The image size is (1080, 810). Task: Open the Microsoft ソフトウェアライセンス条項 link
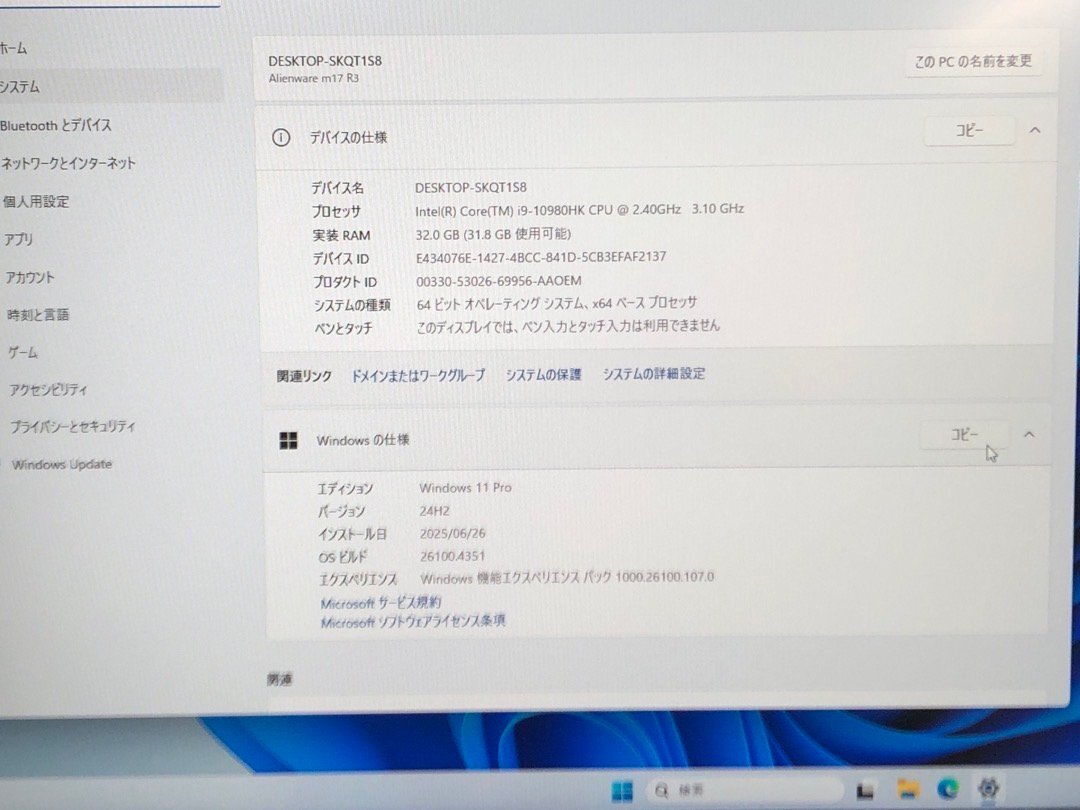pyautogui.click(x=413, y=621)
